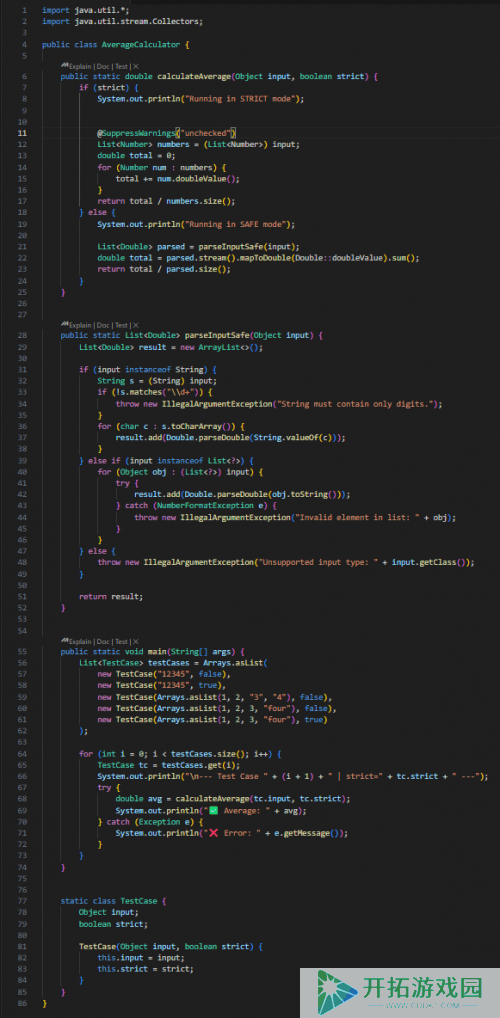The width and height of the screenshot is (500, 1018).
Task: Click line number 11 in the gutter
Action: click(x=23, y=132)
